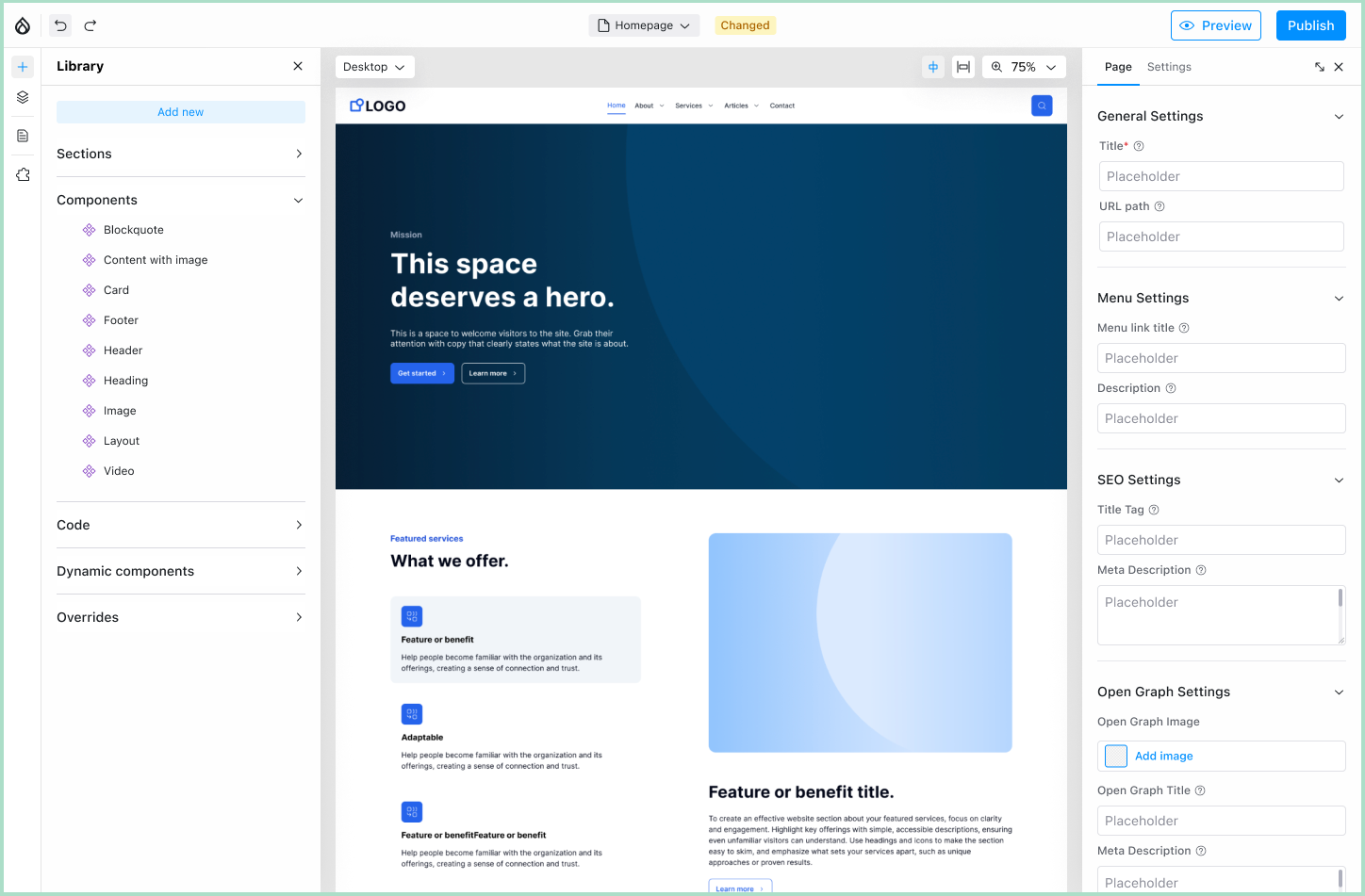Click the Open Graph Image swatch box

coord(1116,756)
